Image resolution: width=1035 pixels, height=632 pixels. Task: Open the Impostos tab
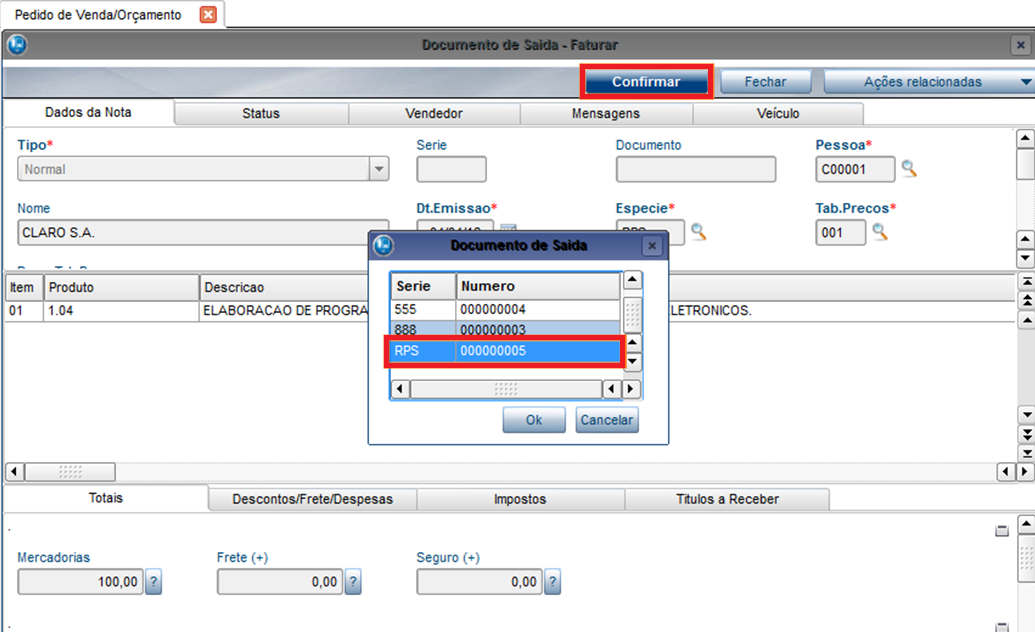pyautogui.click(x=520, y=499)
